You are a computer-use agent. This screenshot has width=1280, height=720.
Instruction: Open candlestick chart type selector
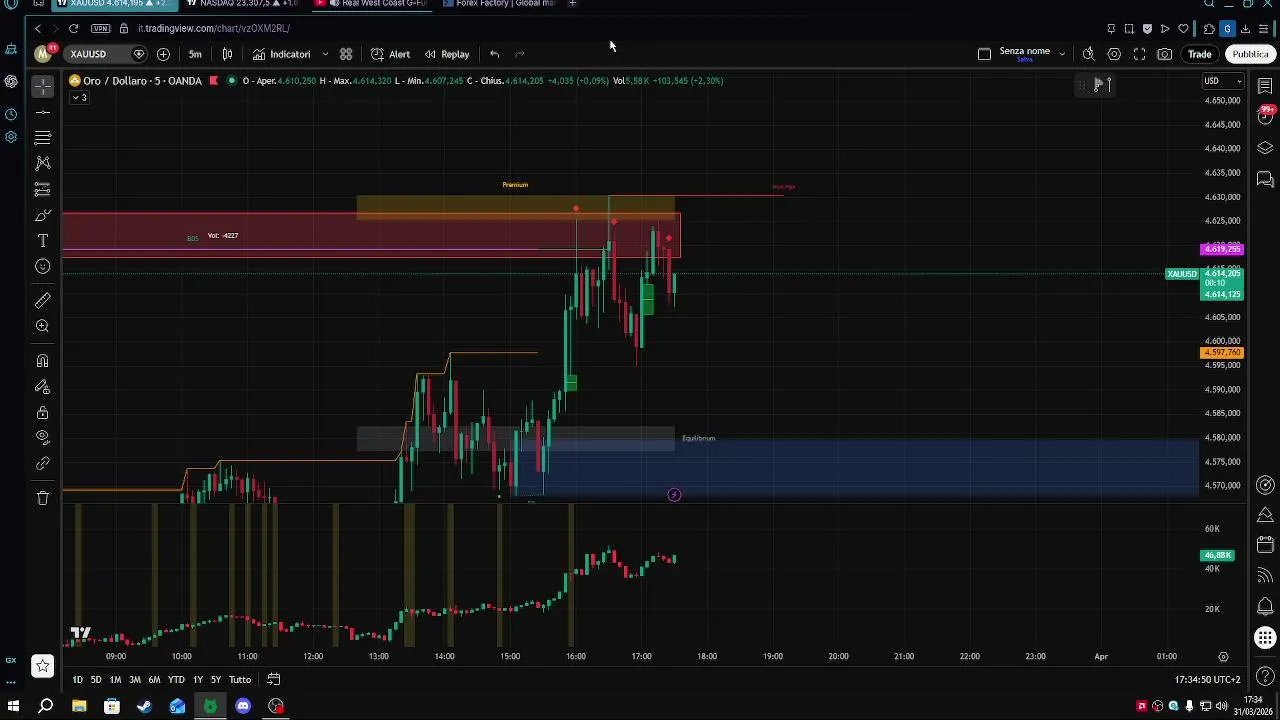(x=227, y=54)
